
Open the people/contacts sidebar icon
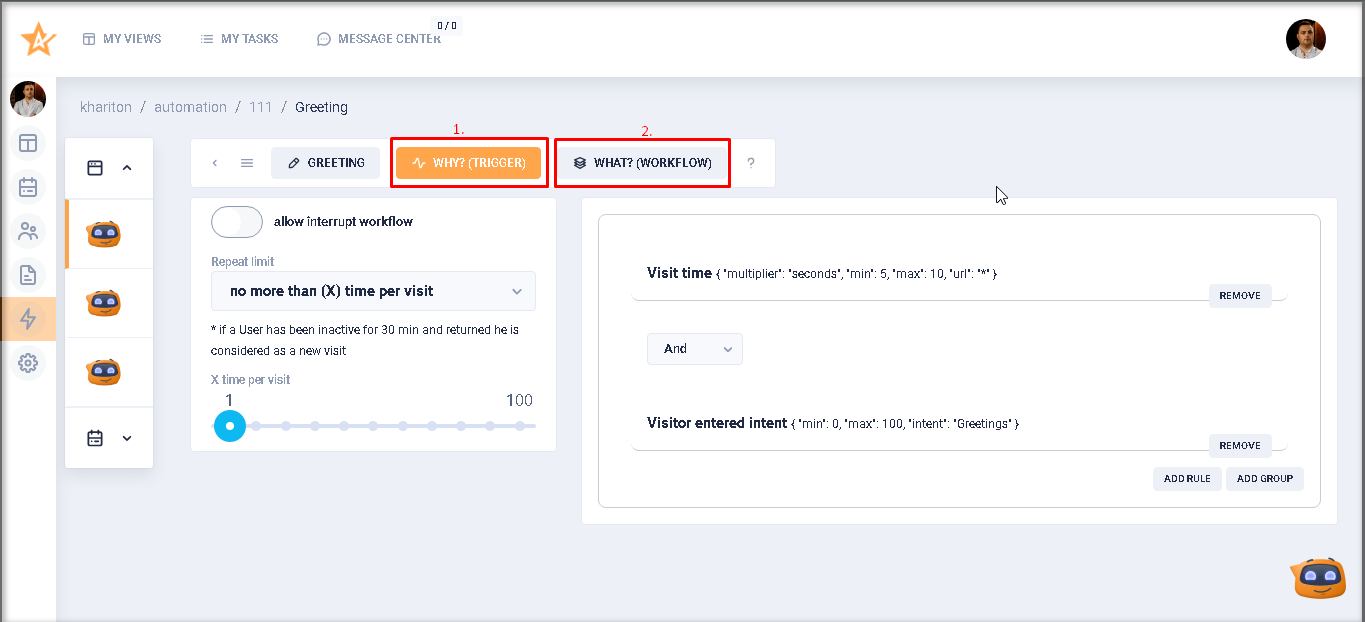tap(28, 232)
